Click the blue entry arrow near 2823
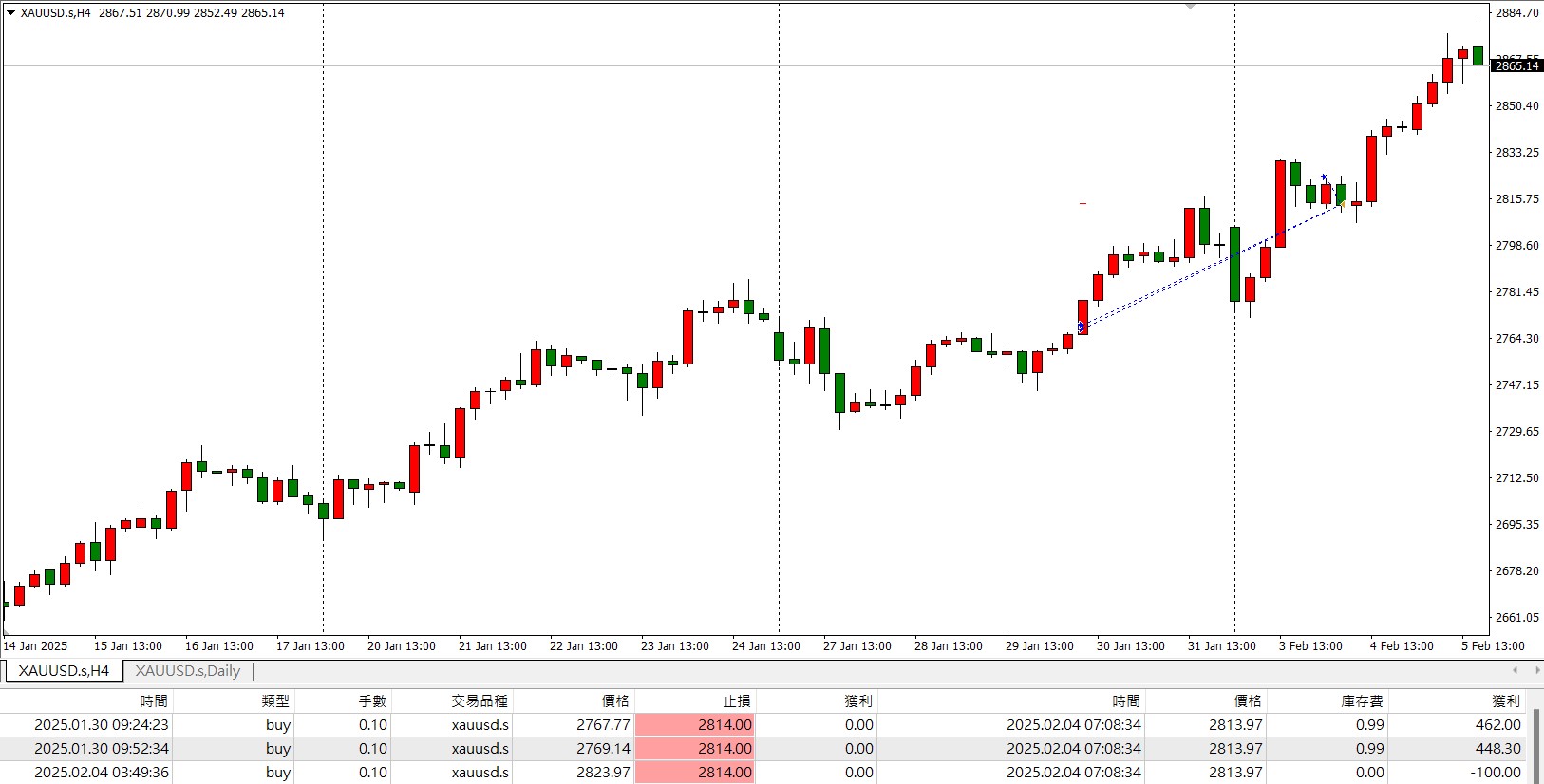The width and height of the screenshot is (1544, 784). tap(1324, 177)
